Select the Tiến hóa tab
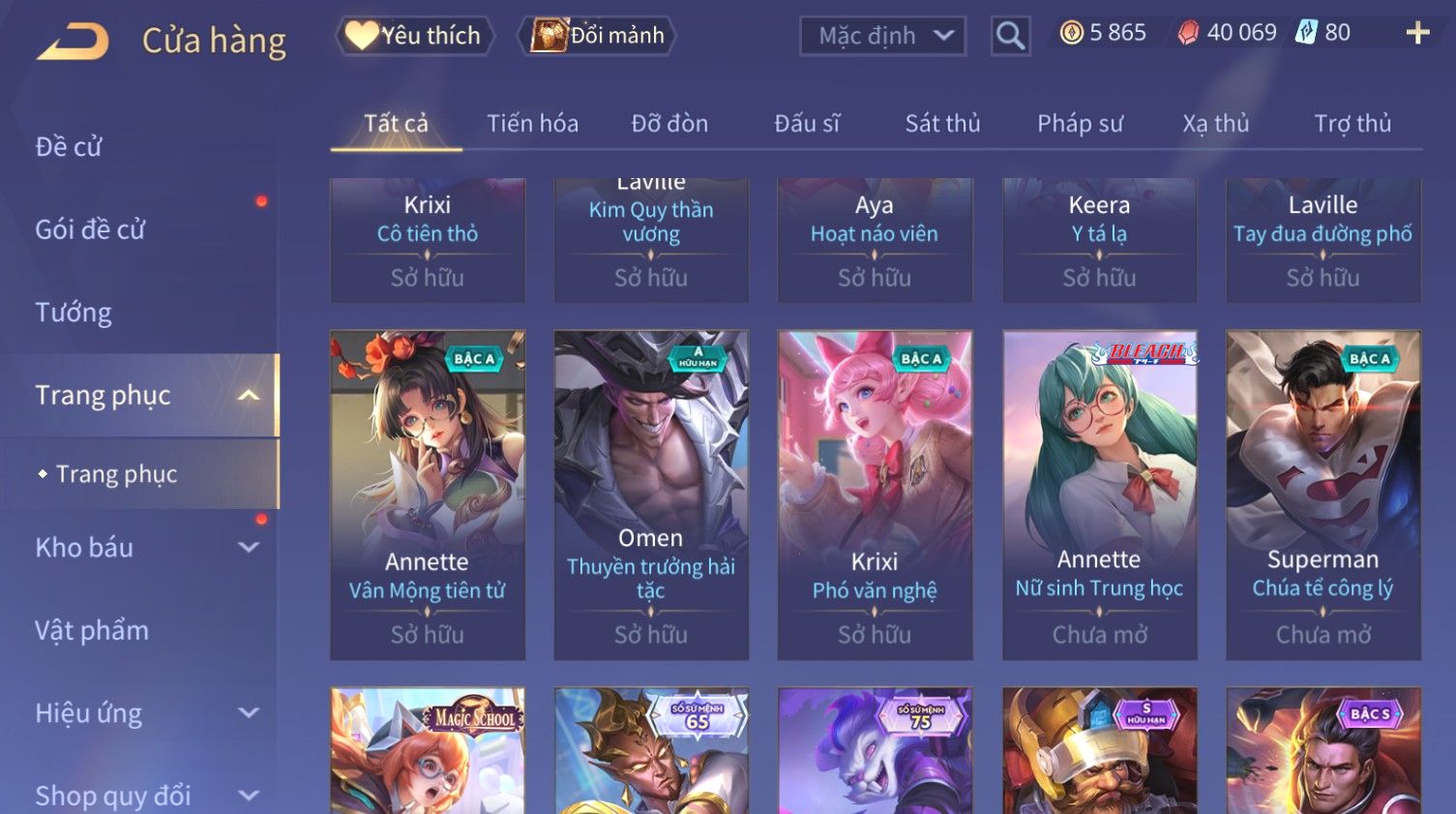This screenshot has width=1456, height=814. click(x=532, y=124)
